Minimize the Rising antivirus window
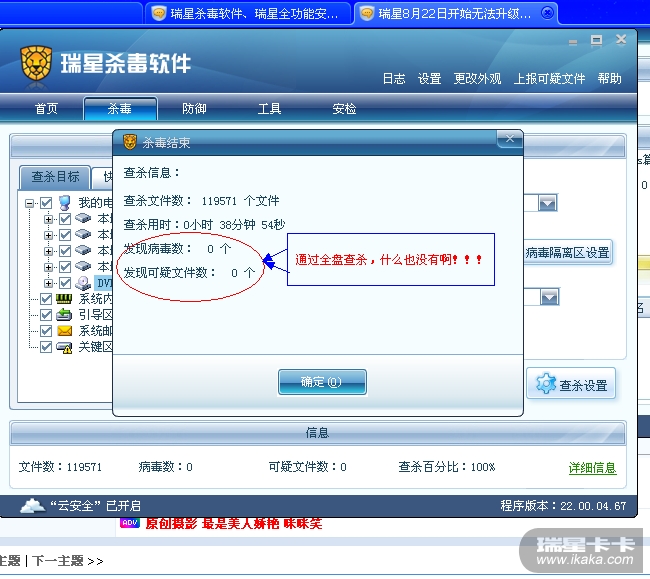The width and height of the screenshot is (650, 579). [573, 41]
